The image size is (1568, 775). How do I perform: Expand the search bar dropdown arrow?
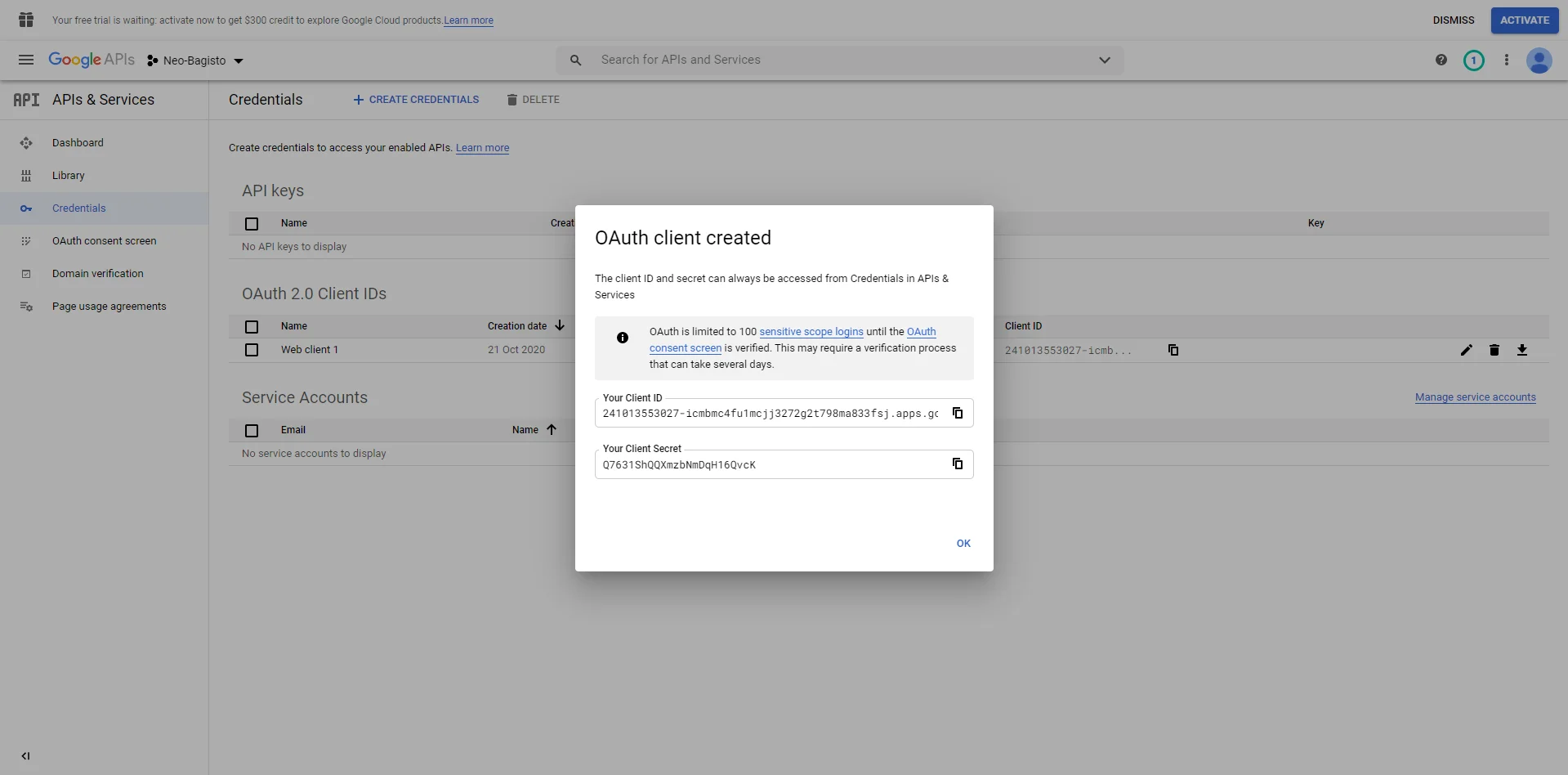coord(1105,60)
